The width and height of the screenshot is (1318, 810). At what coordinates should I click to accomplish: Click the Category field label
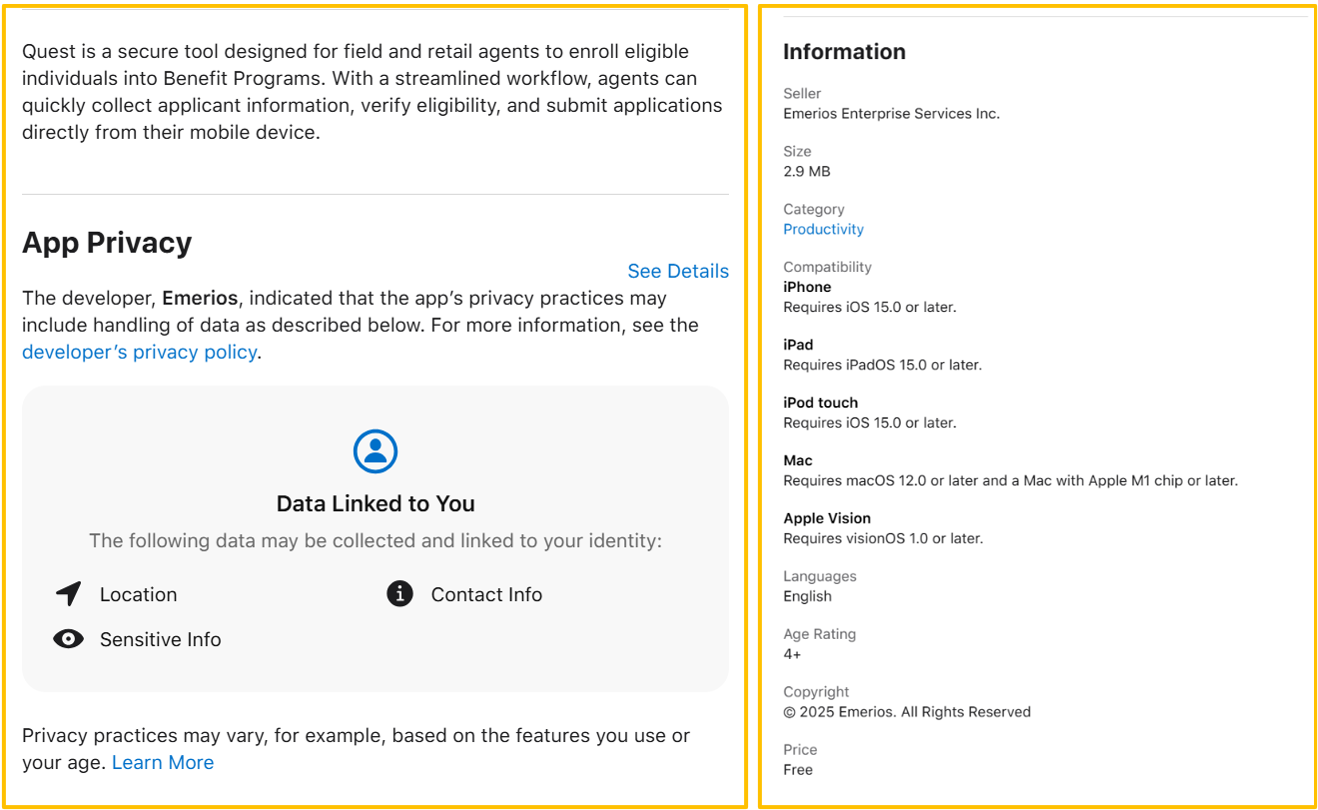pyautogui.click(x=814, y=209)
